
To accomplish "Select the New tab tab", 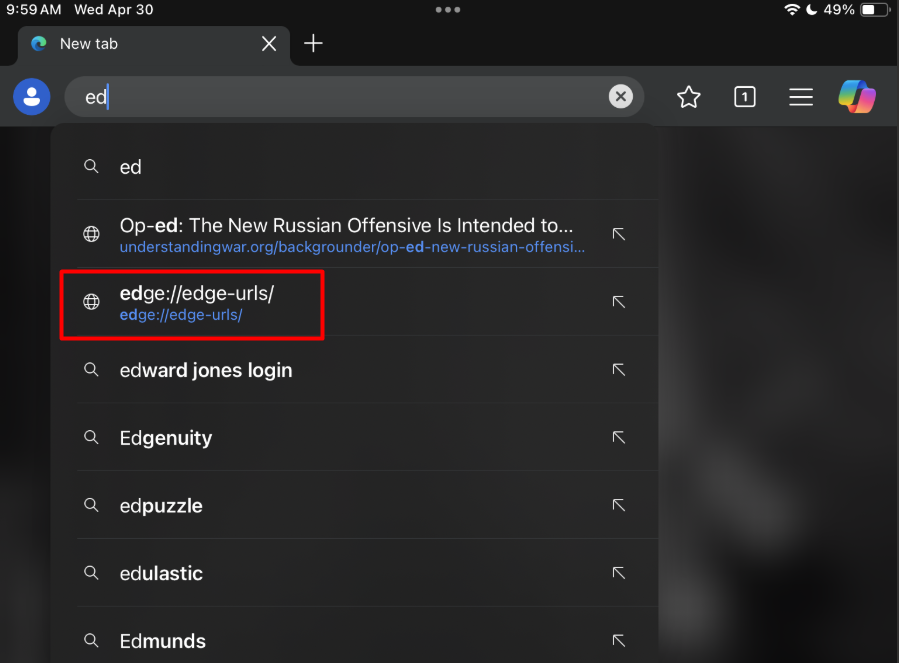I will 154,45.
